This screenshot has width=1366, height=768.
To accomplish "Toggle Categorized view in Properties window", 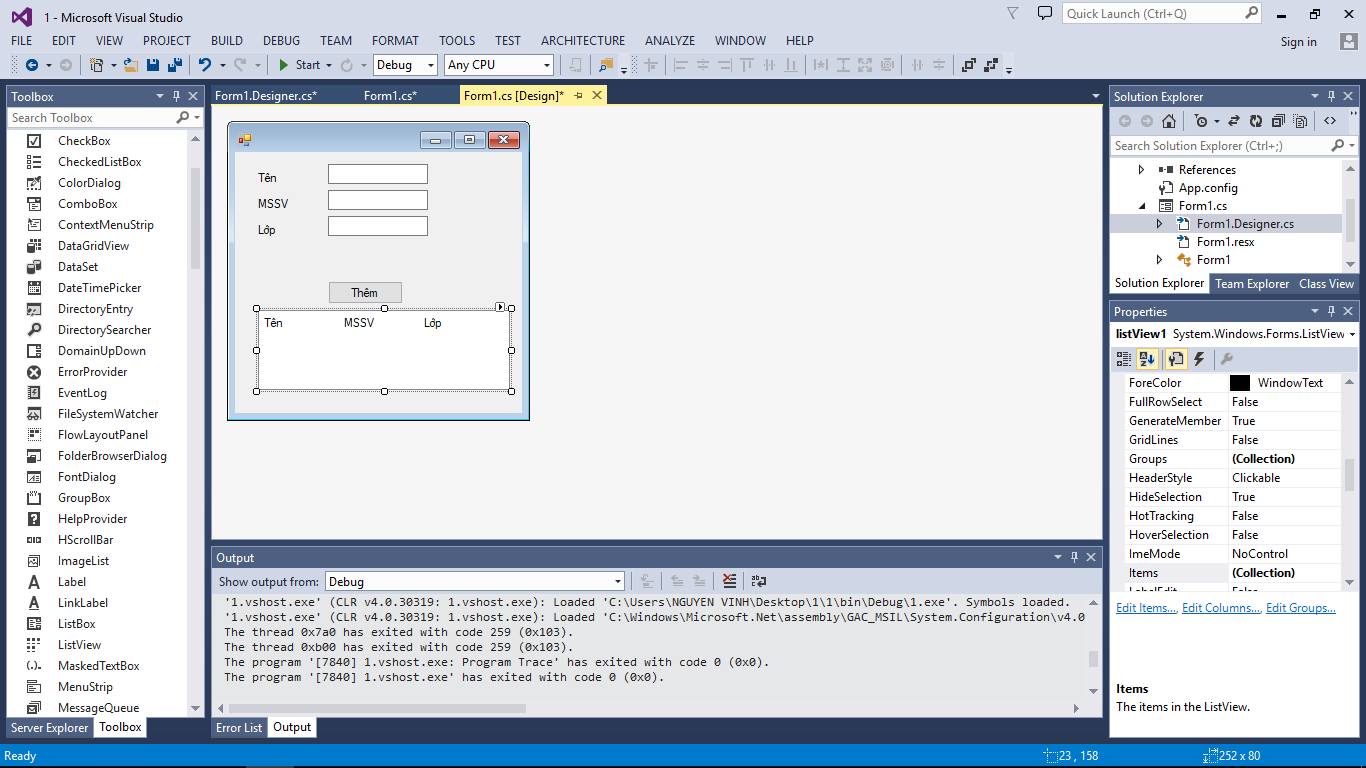I will pyautogui.click(x=1124, y=359).
